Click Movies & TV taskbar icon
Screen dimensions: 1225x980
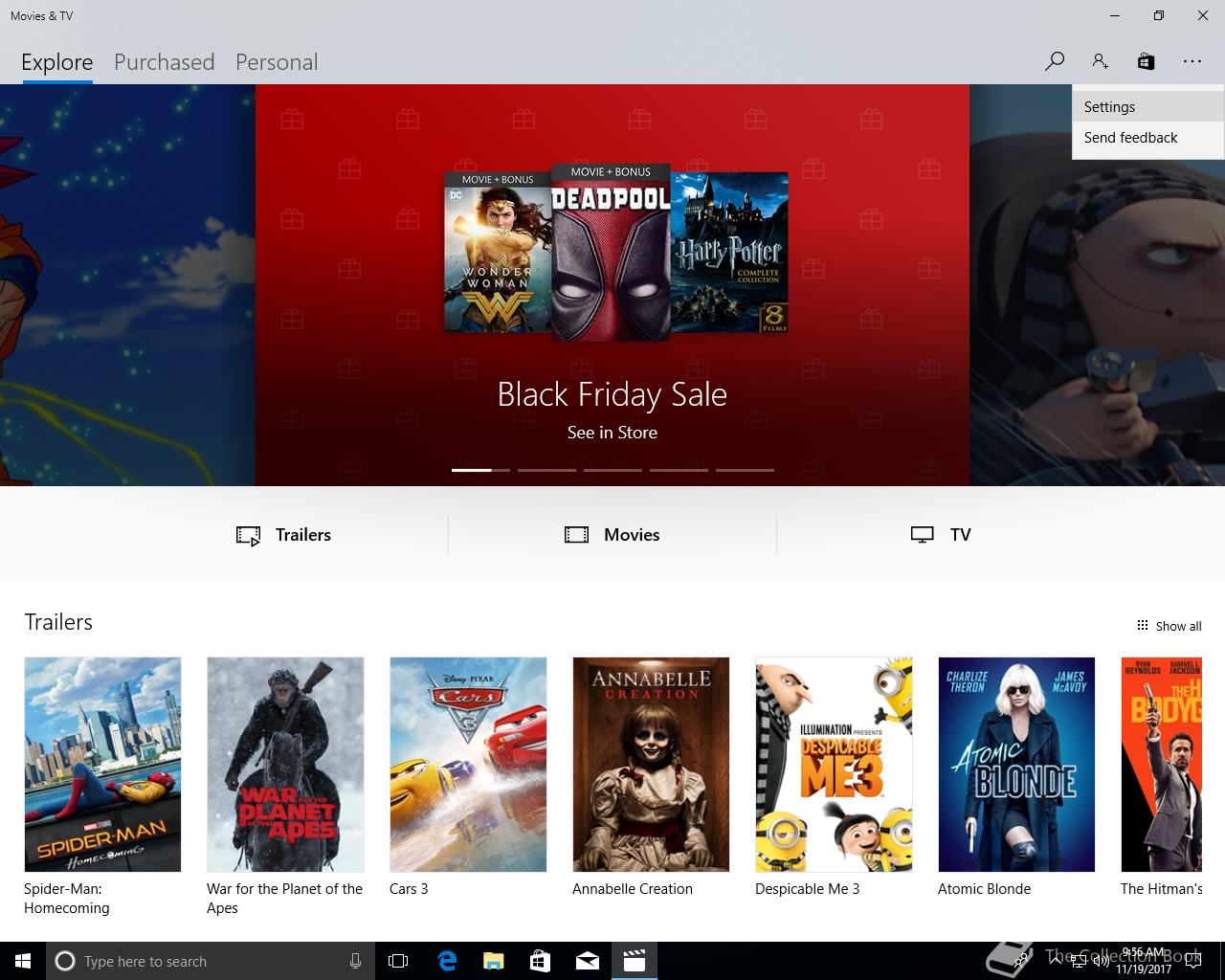[x=634, y=961]
